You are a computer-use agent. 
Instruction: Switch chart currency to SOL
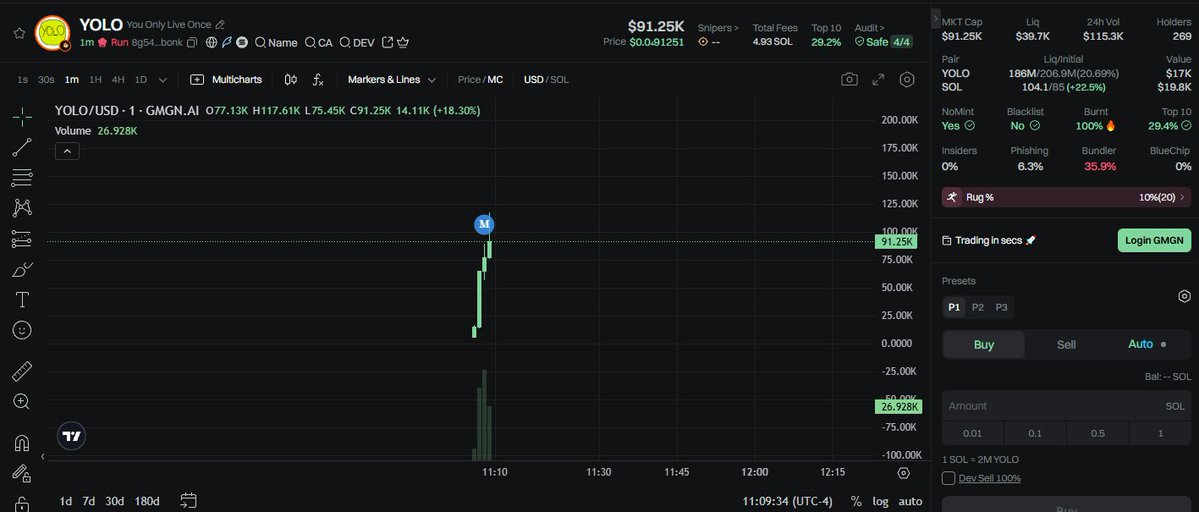point(560,79)
